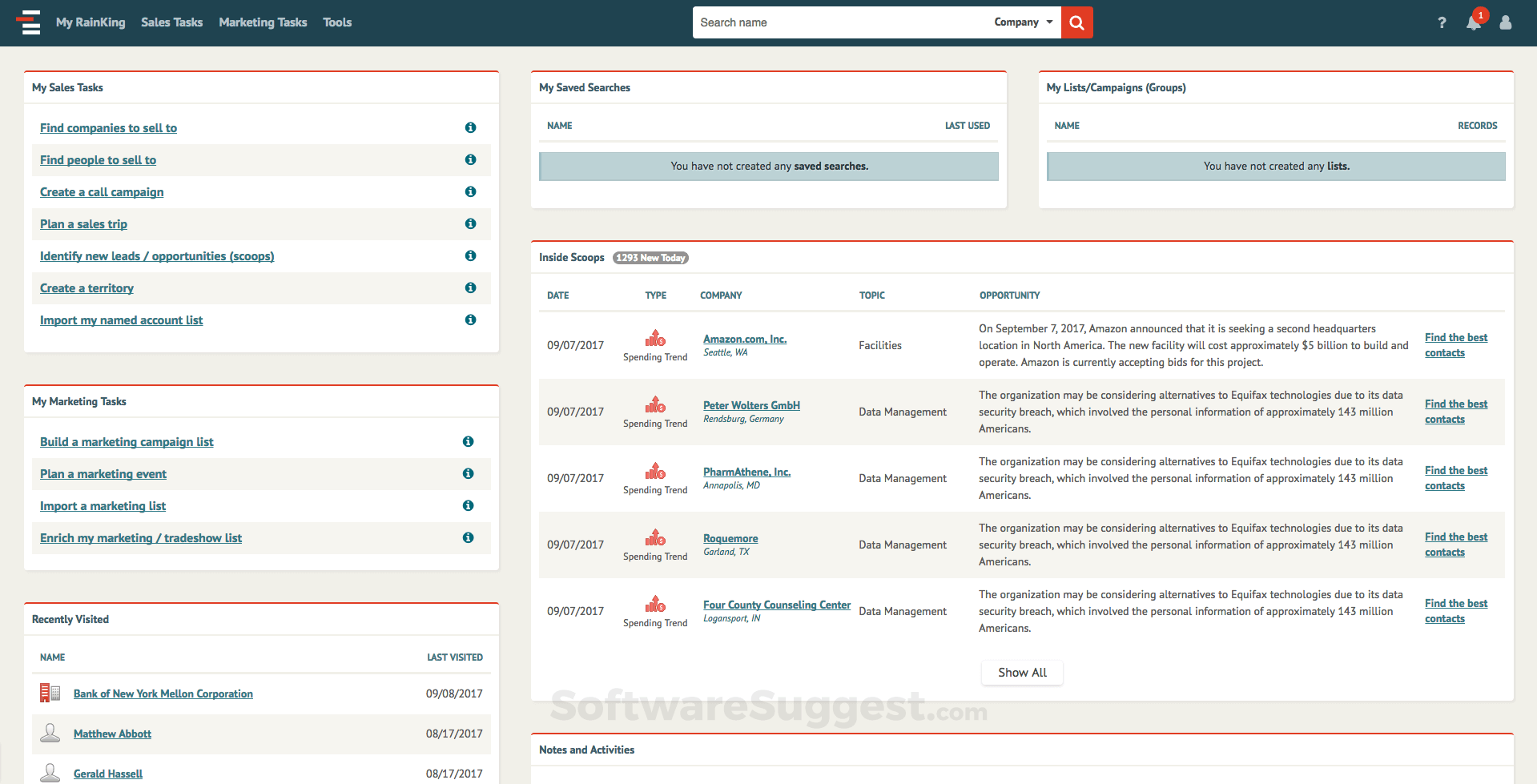Click the Show All button
The image size is (1537, 784).
(1022, 673)
